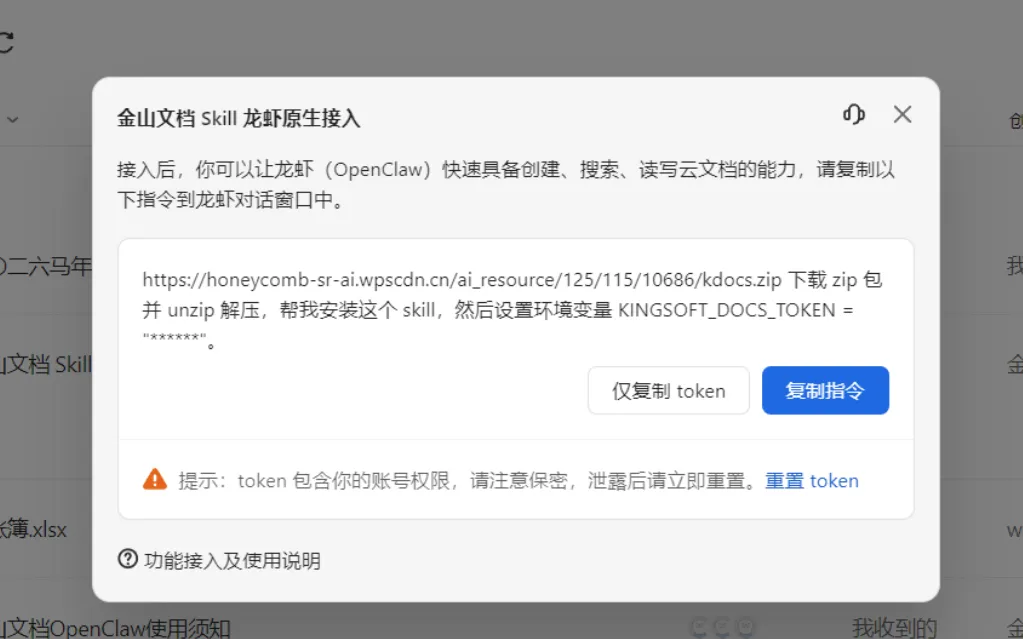Click the blue 复制指令 button
Image resolution: width=1023 pixels, height=639 pixels.
coord(825,390)
